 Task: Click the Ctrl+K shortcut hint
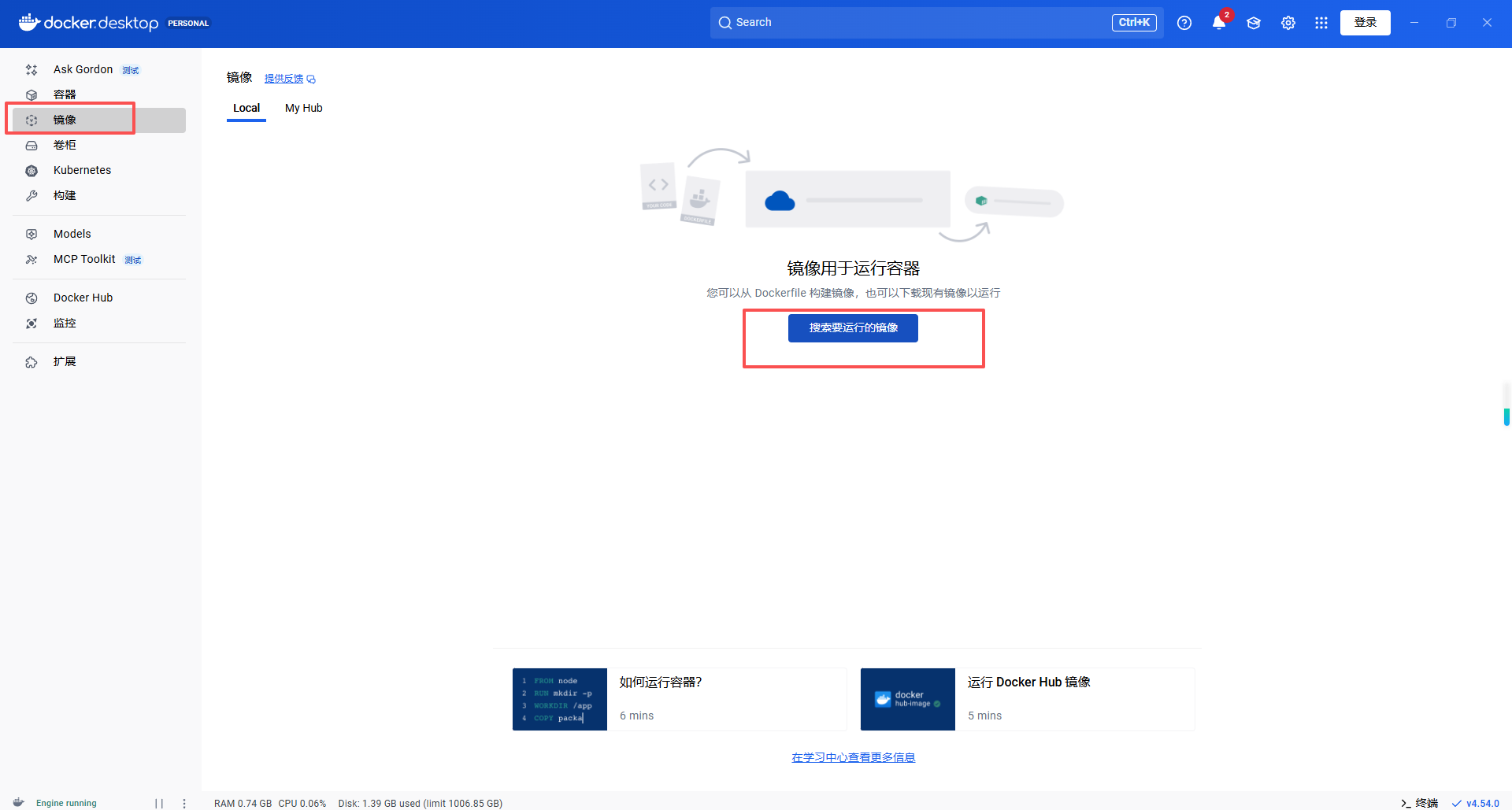click(x=1134, y=23)
